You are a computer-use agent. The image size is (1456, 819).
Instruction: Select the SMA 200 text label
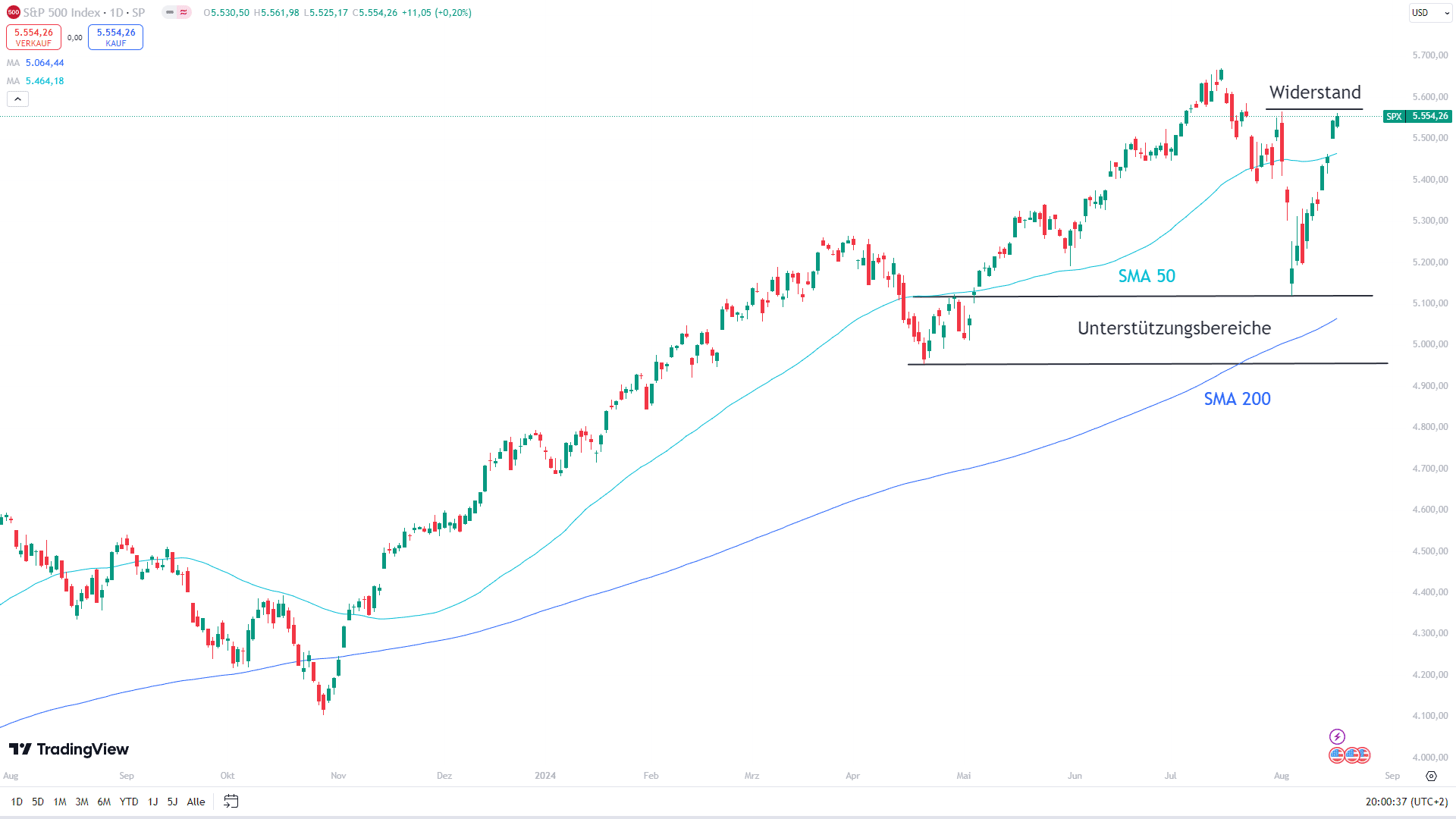click(x=1237, y=399)
